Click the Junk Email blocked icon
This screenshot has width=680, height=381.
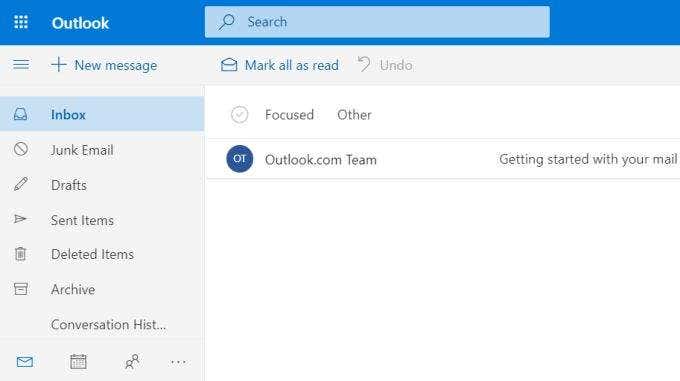[20, 149]
